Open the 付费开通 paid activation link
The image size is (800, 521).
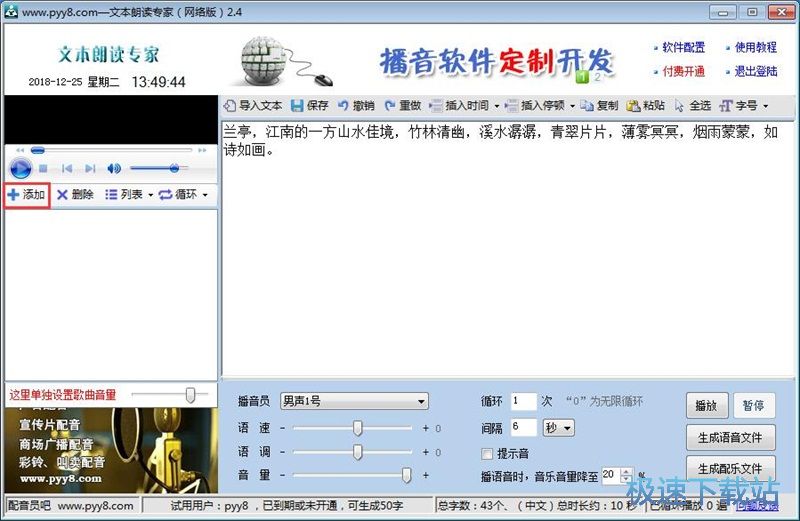[683, 71]
